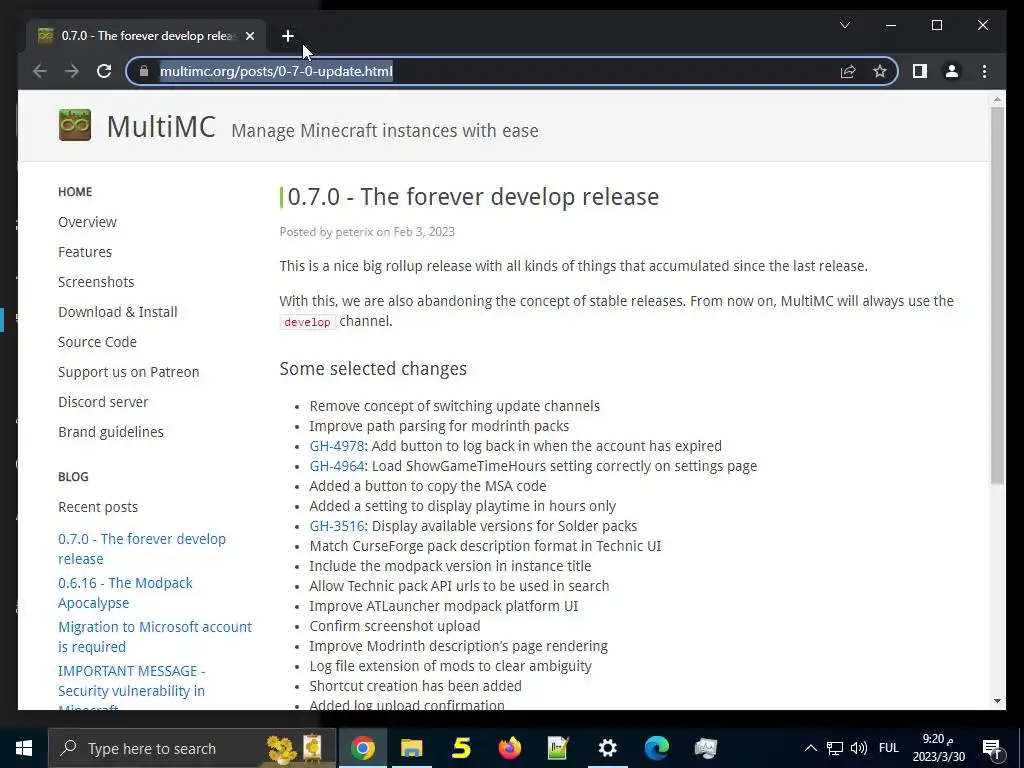This screenshot has width=1024, height=768.
Task: Click the Chrome back arrow
Action: pyautogui.click(x=40, y=71)
